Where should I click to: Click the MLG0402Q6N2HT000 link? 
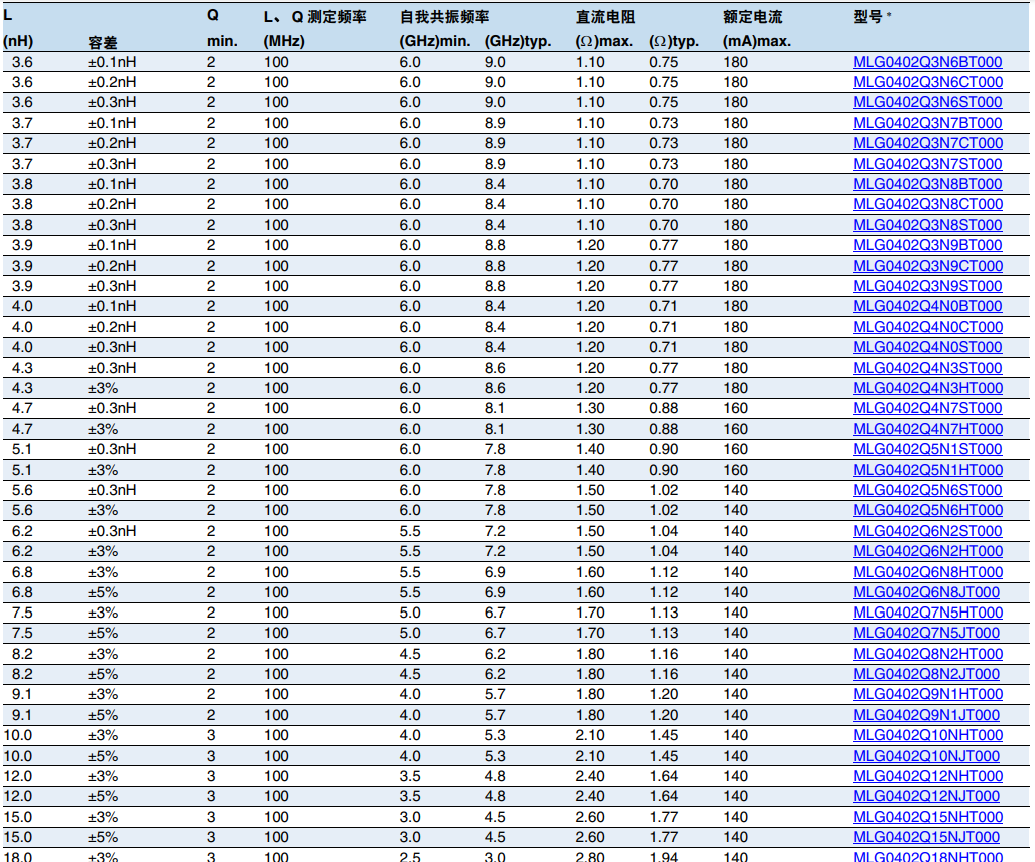pos(927,551)
